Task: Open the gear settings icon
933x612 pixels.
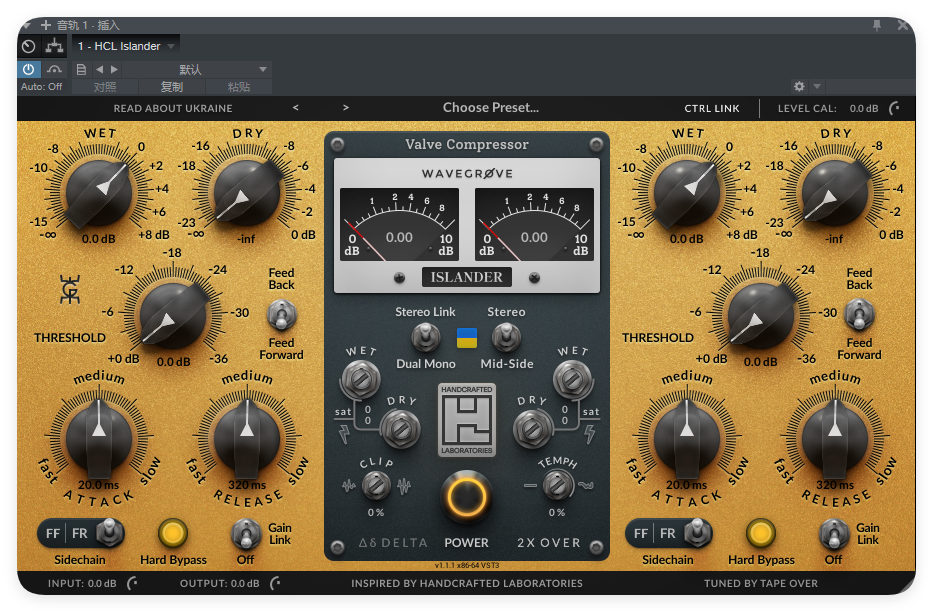Action: click(x=799, y=86)
